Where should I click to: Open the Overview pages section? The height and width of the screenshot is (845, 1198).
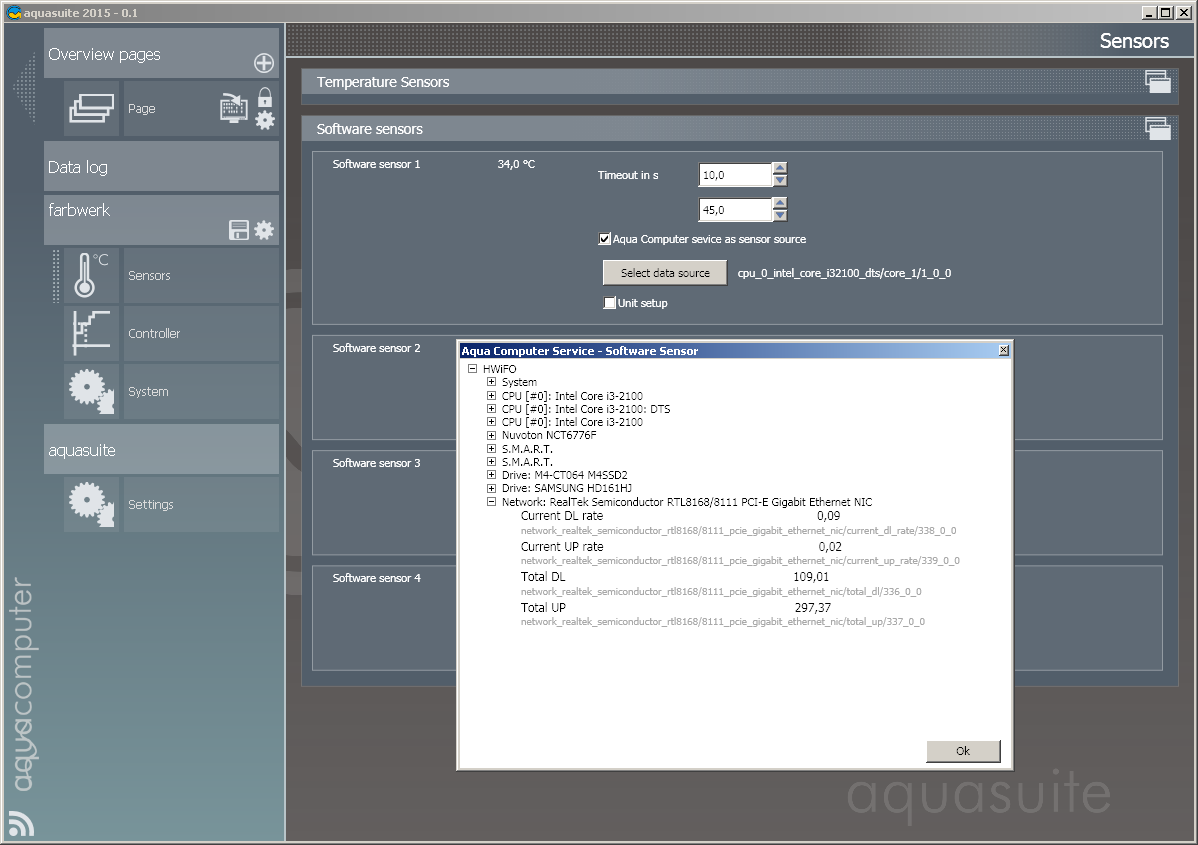coord(161,53)
